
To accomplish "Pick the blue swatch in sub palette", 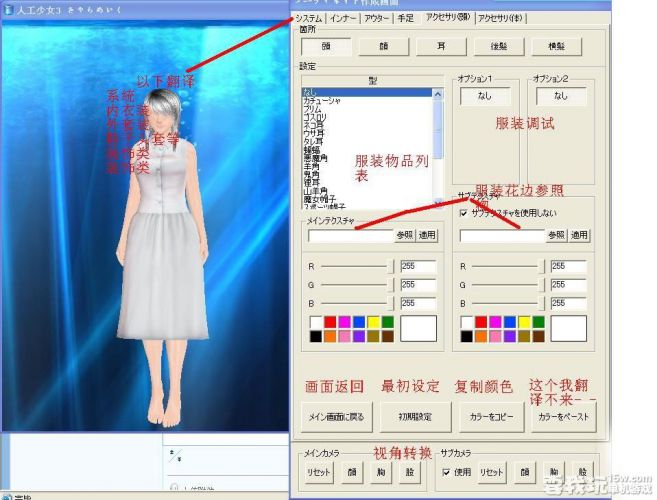I will coord(510,322).
